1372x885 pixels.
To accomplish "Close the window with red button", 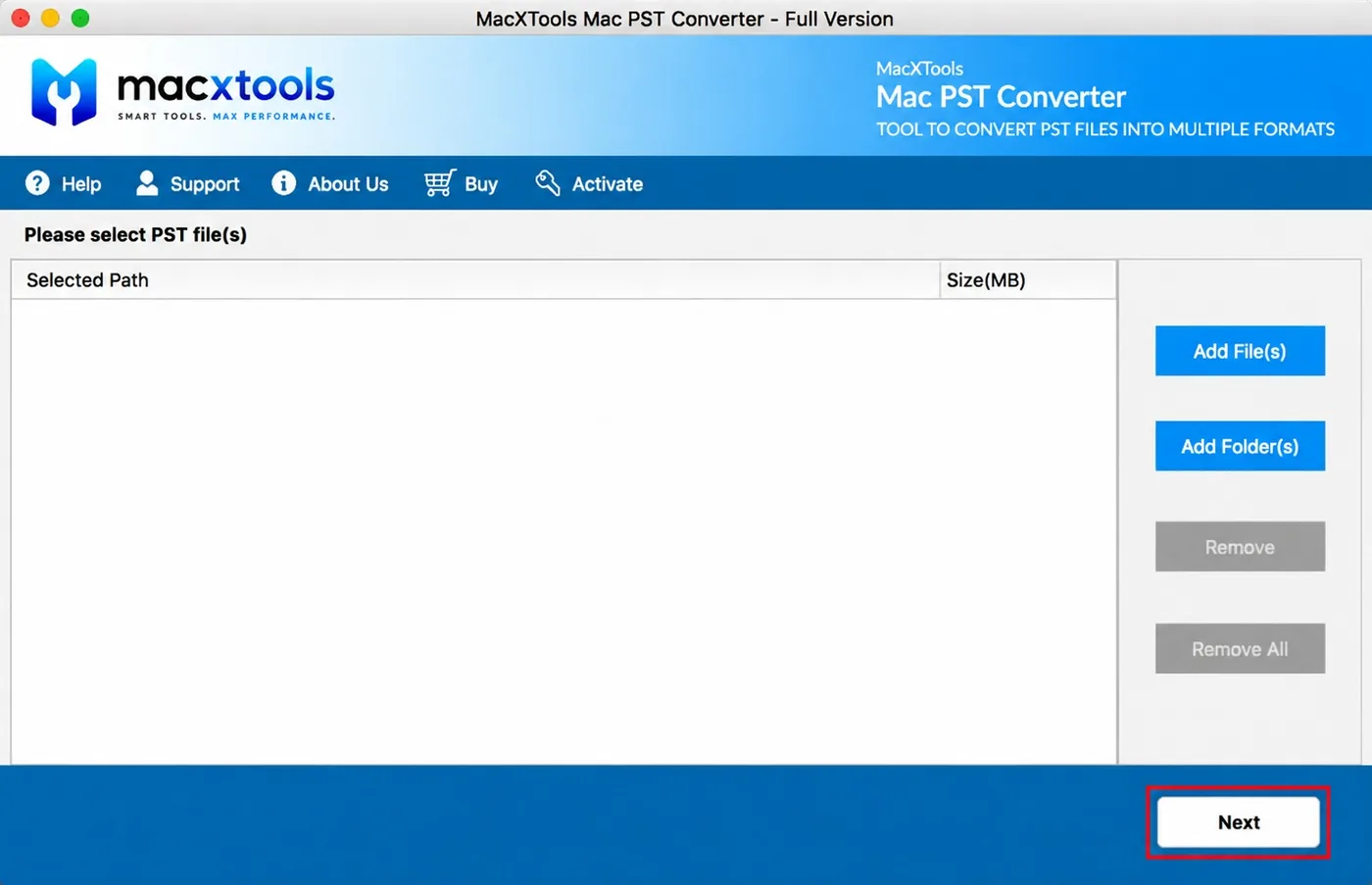I will point(21,18).
